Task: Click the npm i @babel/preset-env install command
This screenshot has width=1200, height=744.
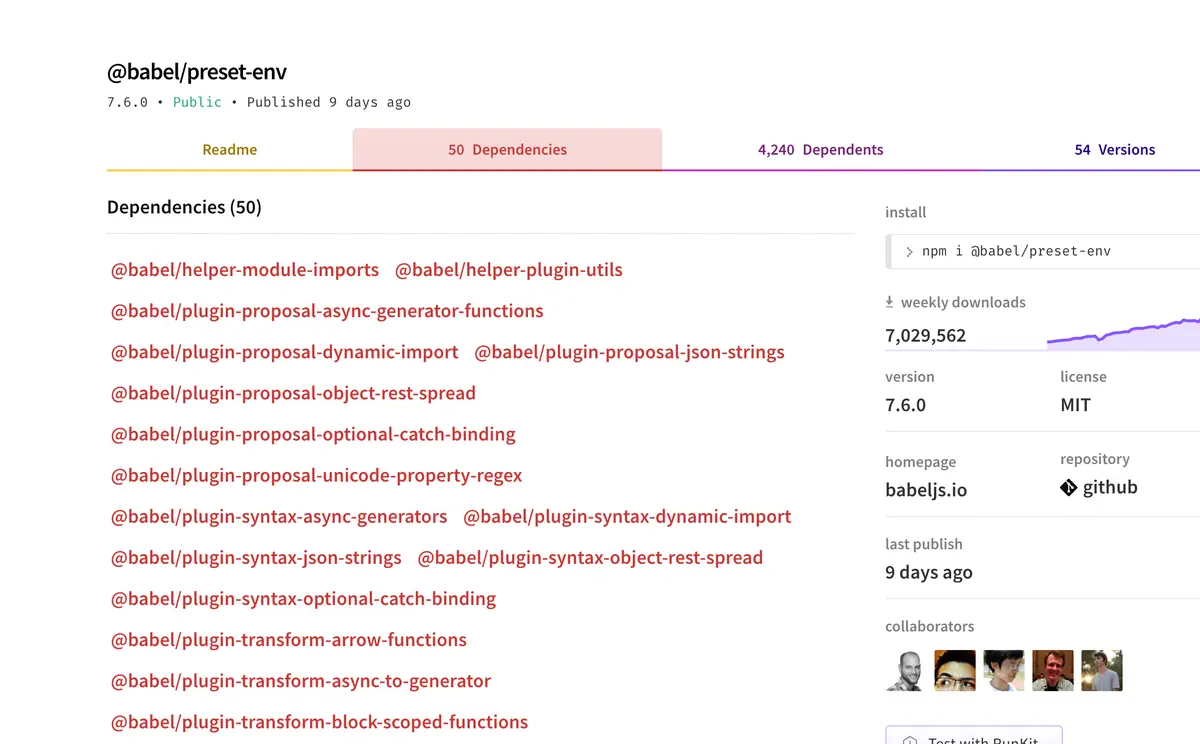Action: point(1016,251)
